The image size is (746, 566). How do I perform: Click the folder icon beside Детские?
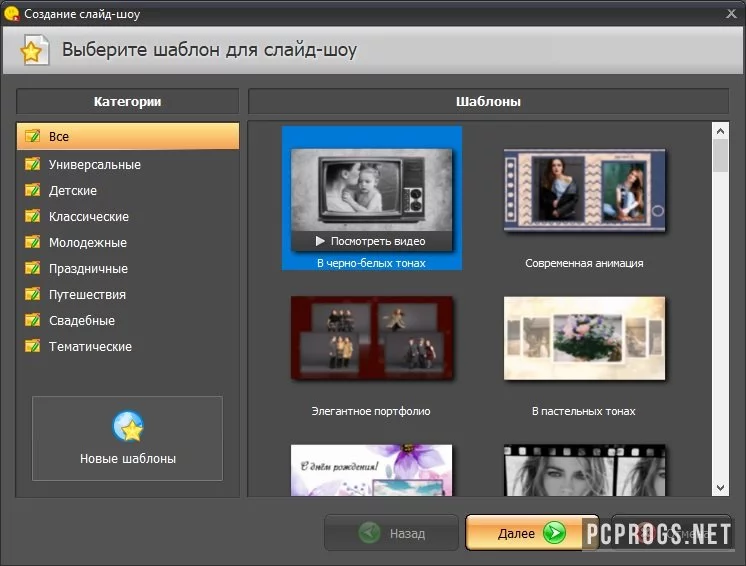pyautogui.click(x=32, y=190)
